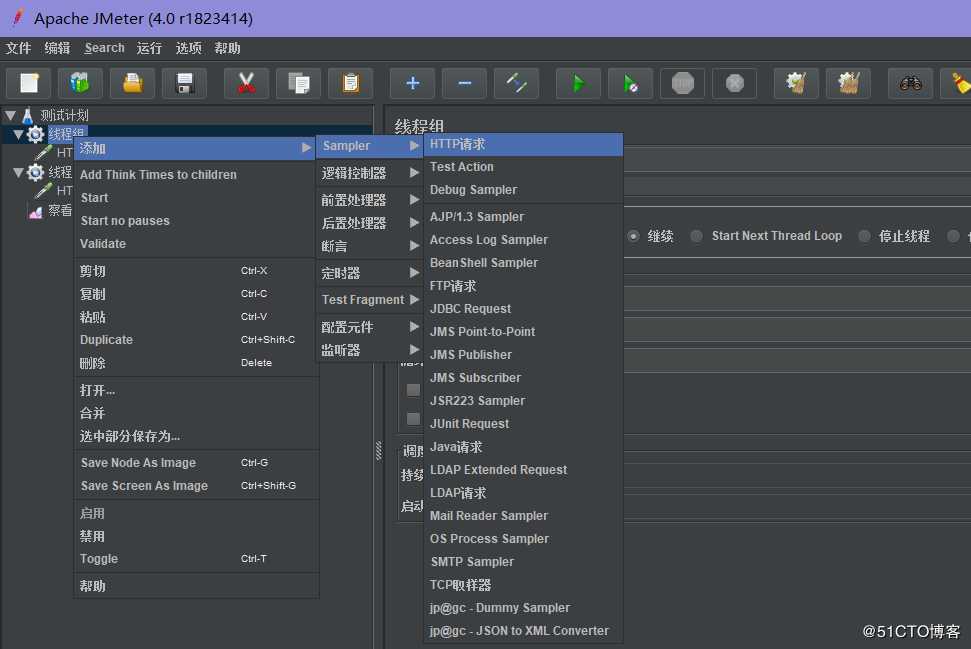Select Add Think Times to children
The height and width of the screenshot is (649, 971).
[196, 175]
